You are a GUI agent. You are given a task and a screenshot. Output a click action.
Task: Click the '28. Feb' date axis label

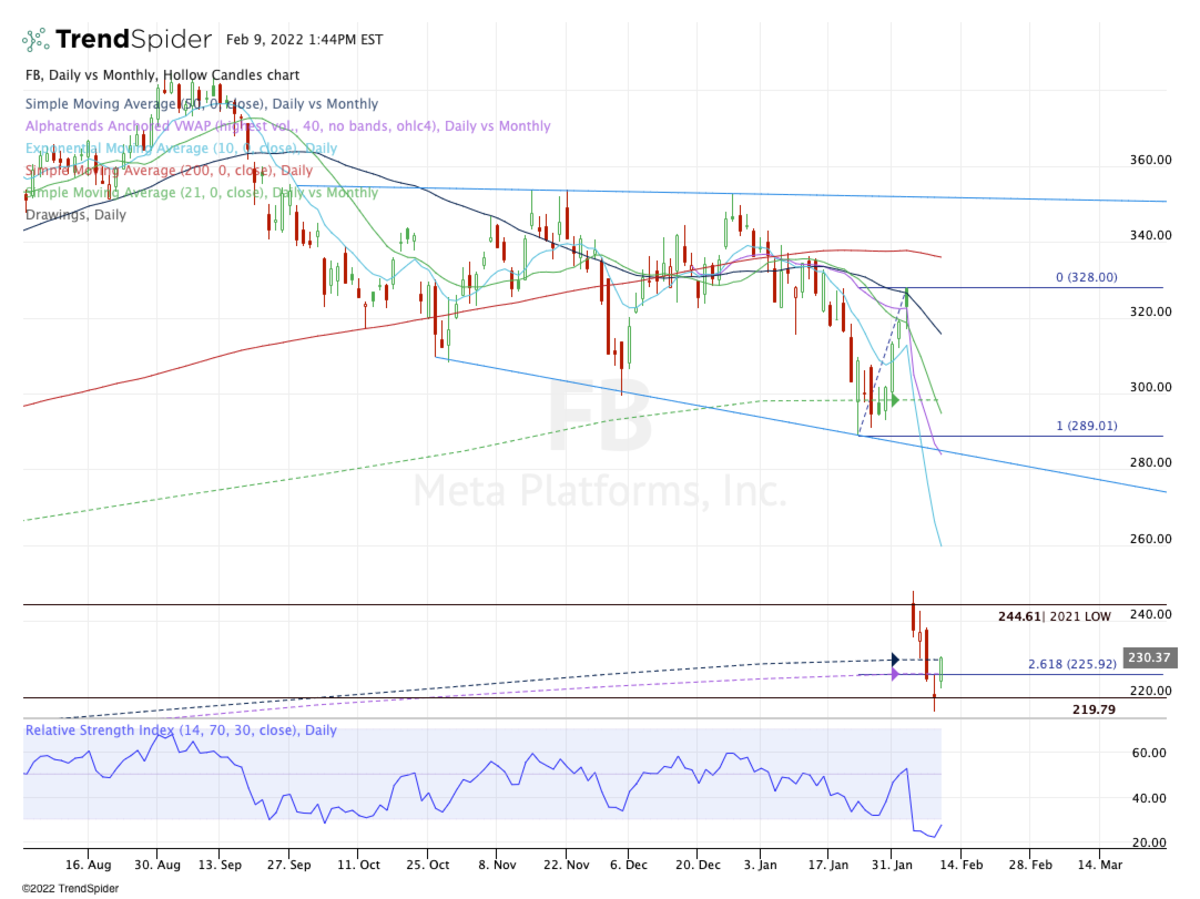point(1030,863)
